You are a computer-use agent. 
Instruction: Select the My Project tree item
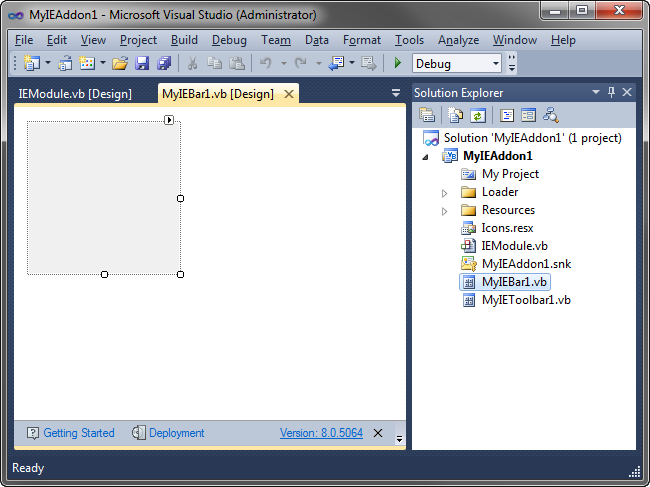point(510,174)
